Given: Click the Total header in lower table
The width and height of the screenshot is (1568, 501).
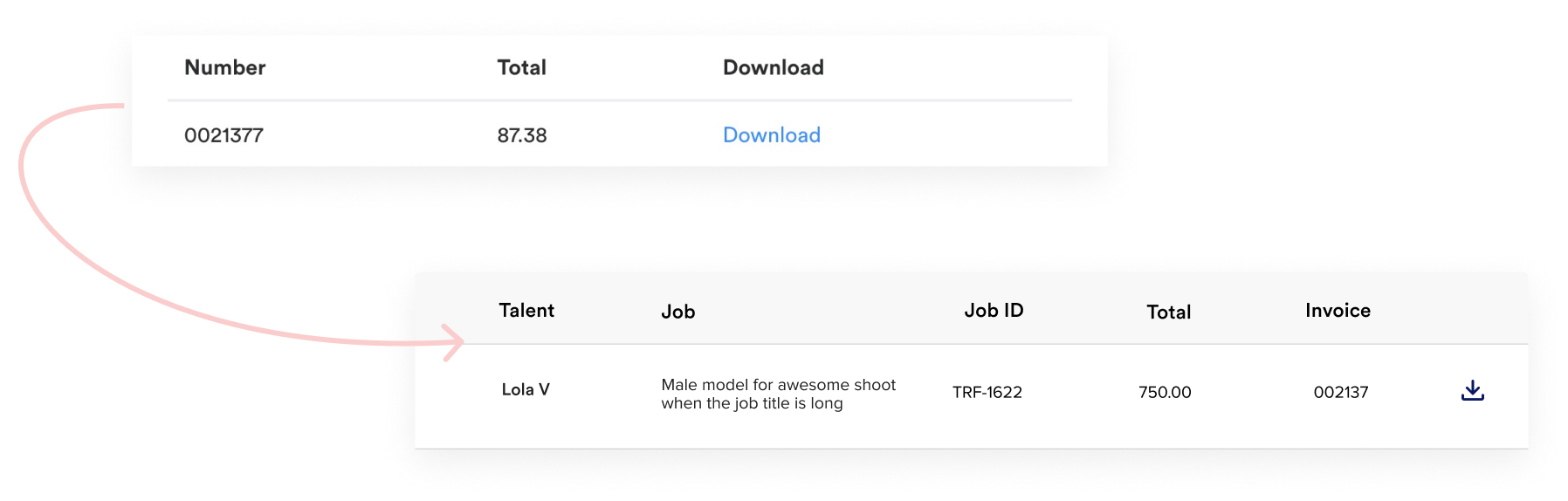Looking at the screenshot, I should click(x=1169, y=312).
